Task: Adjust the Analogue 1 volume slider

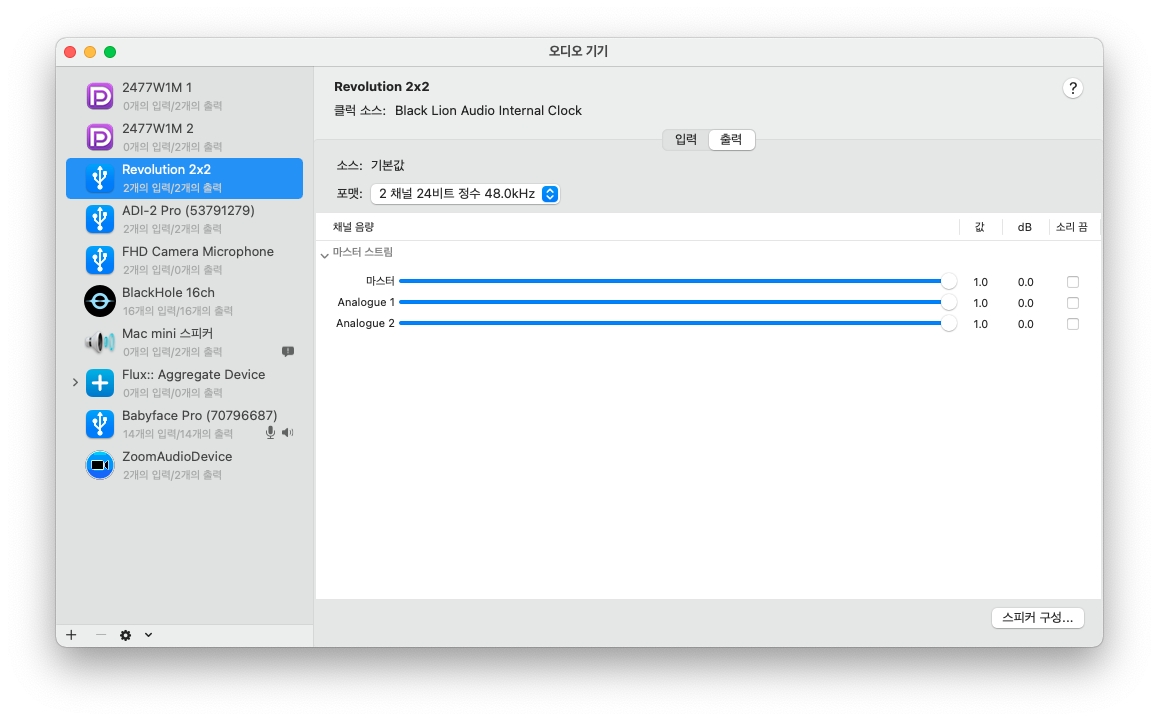Action: click(677, 302)
